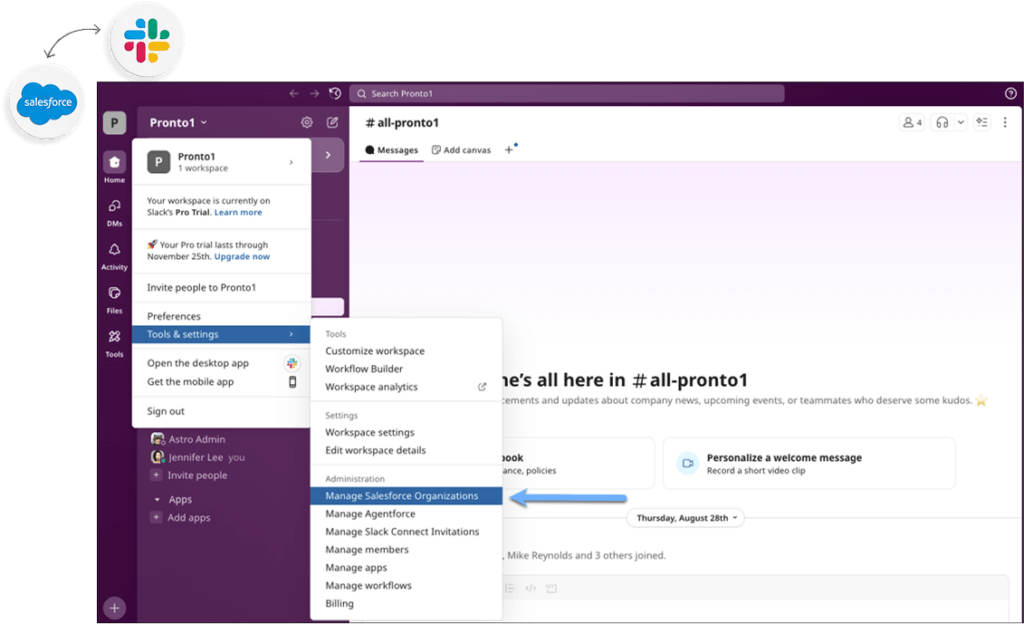This screenshot has width=1024, height=624.
Task: Follow the Upgrade now link
Action: [242, 257]
